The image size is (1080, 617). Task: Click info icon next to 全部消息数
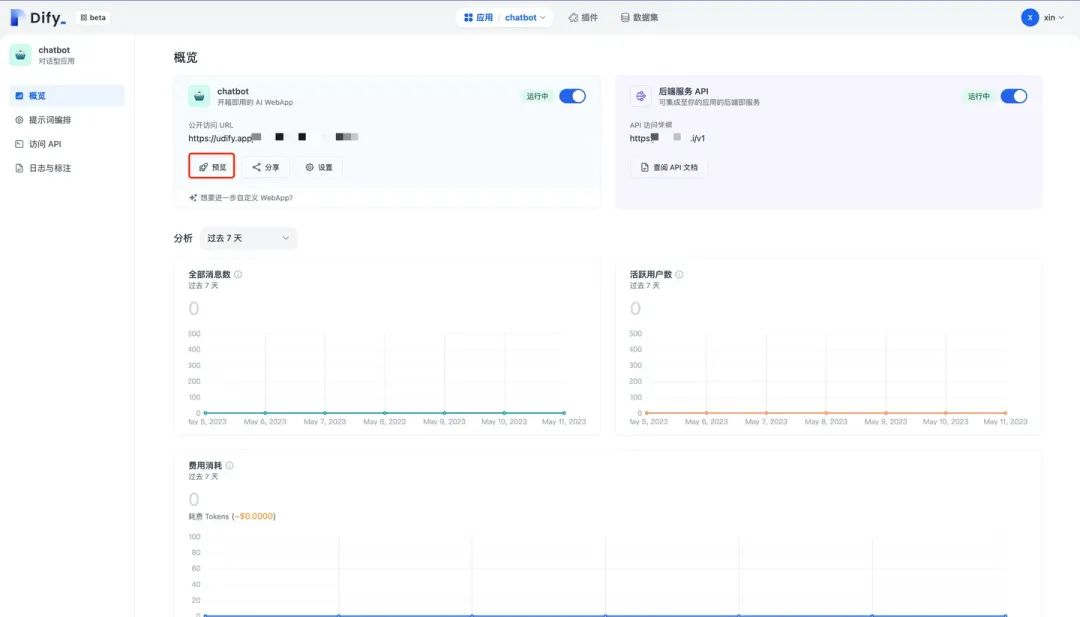(238, 274)
